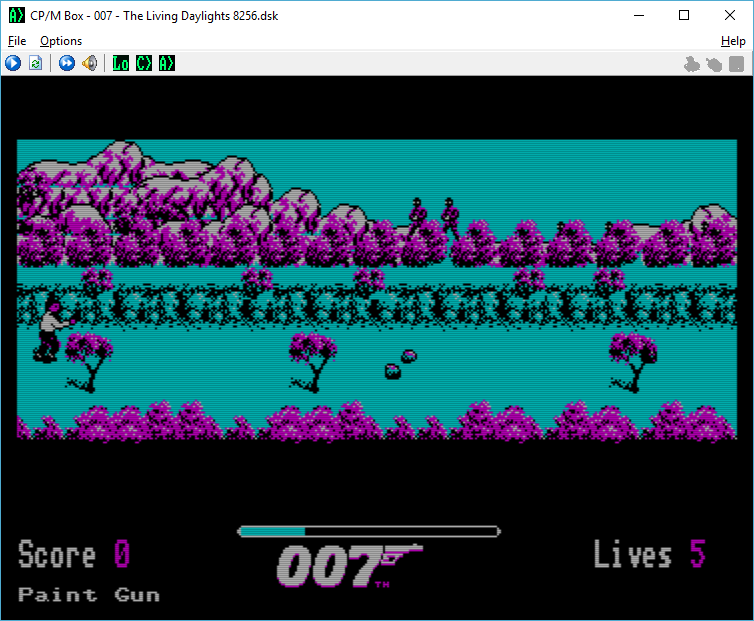
Task: Click the fast-forward speed icon
Action: point(67,63)
